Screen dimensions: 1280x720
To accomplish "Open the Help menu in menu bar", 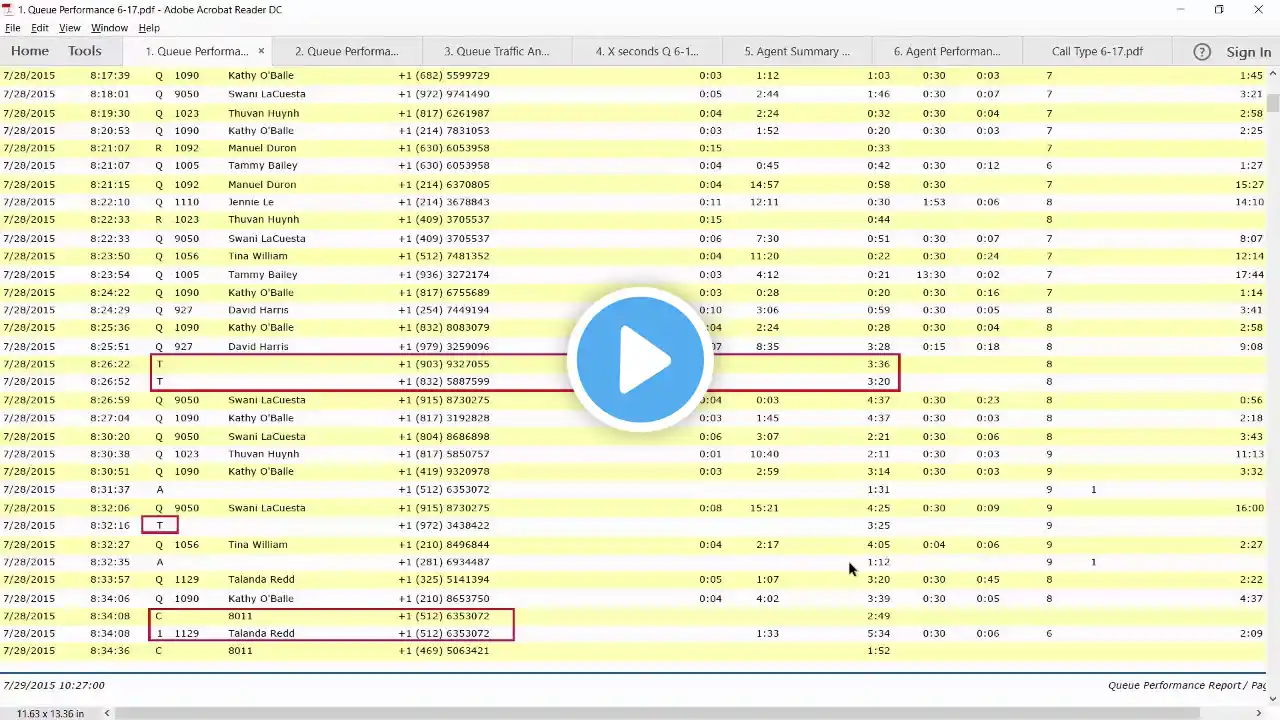I will coord(149,28).
